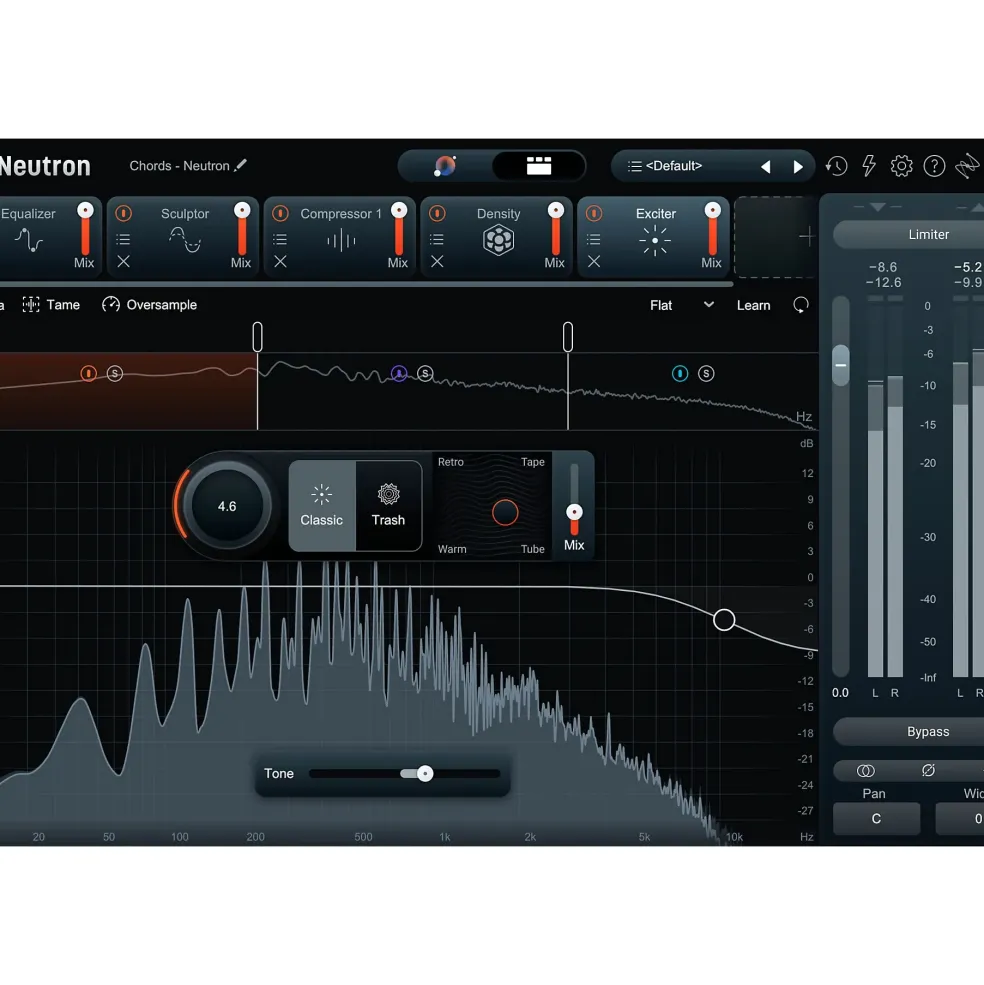Click the Pan field showing C
Viewport: 984px width, 985px height.
click(x=876, y=819)
